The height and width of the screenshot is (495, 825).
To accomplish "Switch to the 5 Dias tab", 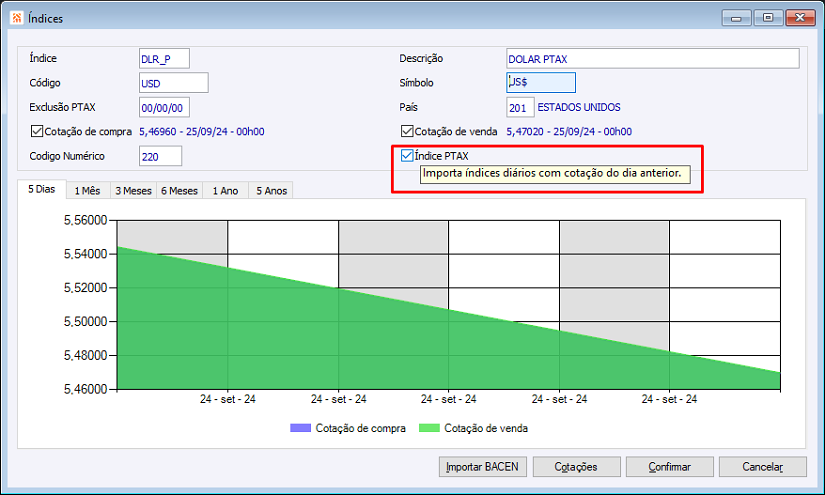I will click(42, 189).
